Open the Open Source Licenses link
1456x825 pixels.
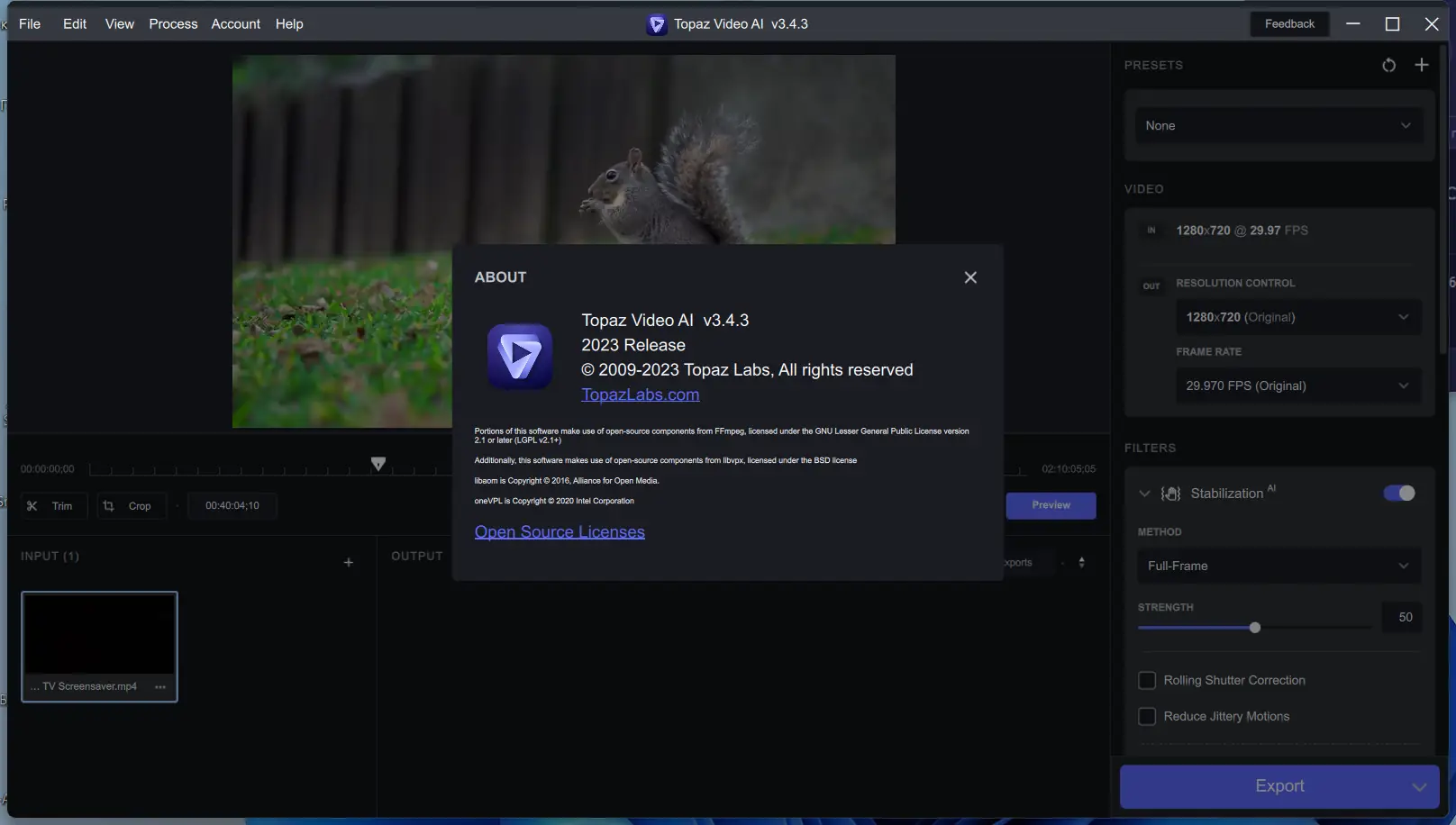tap(560, 531)
